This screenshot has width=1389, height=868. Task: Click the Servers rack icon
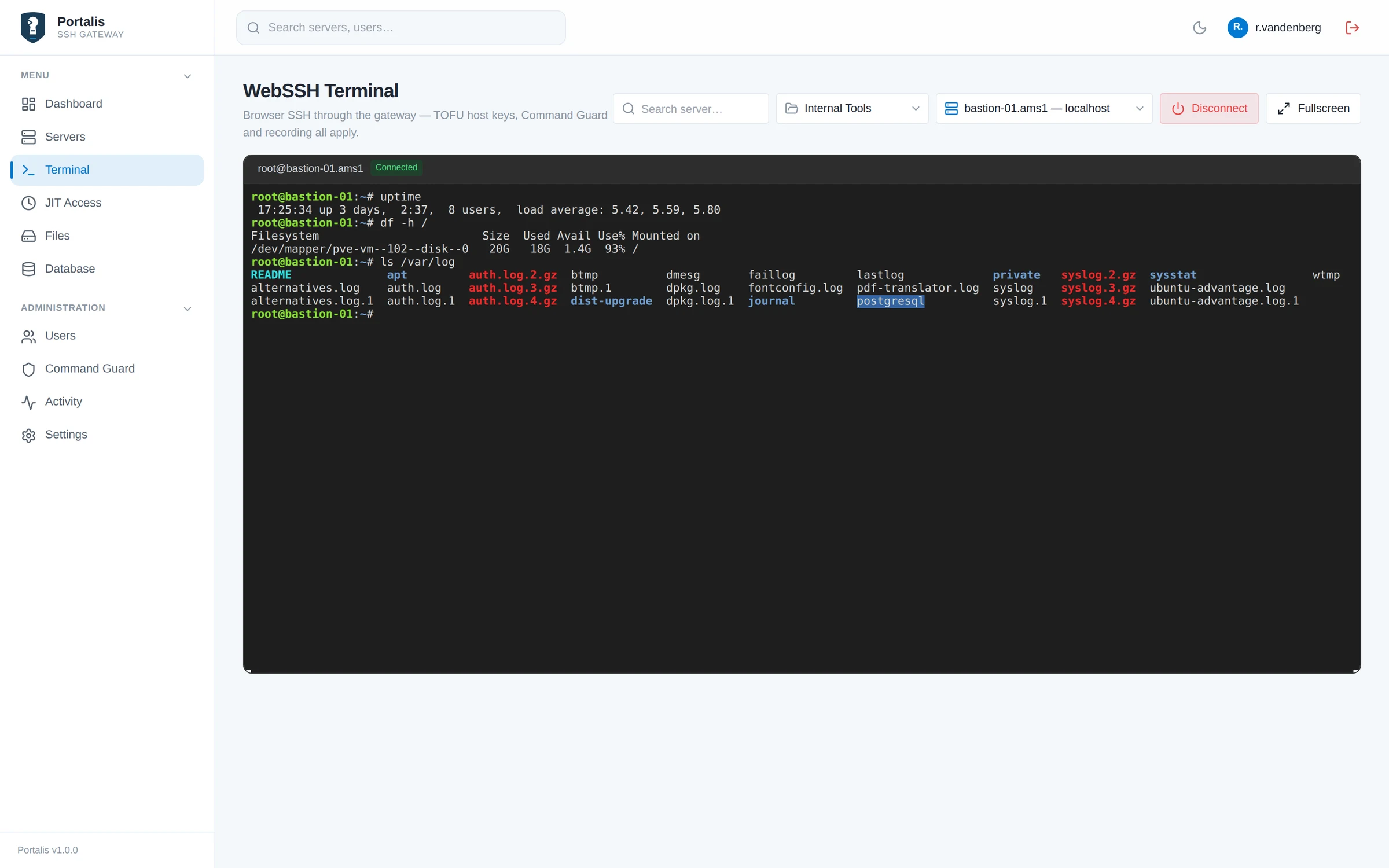tap(28, 137)
